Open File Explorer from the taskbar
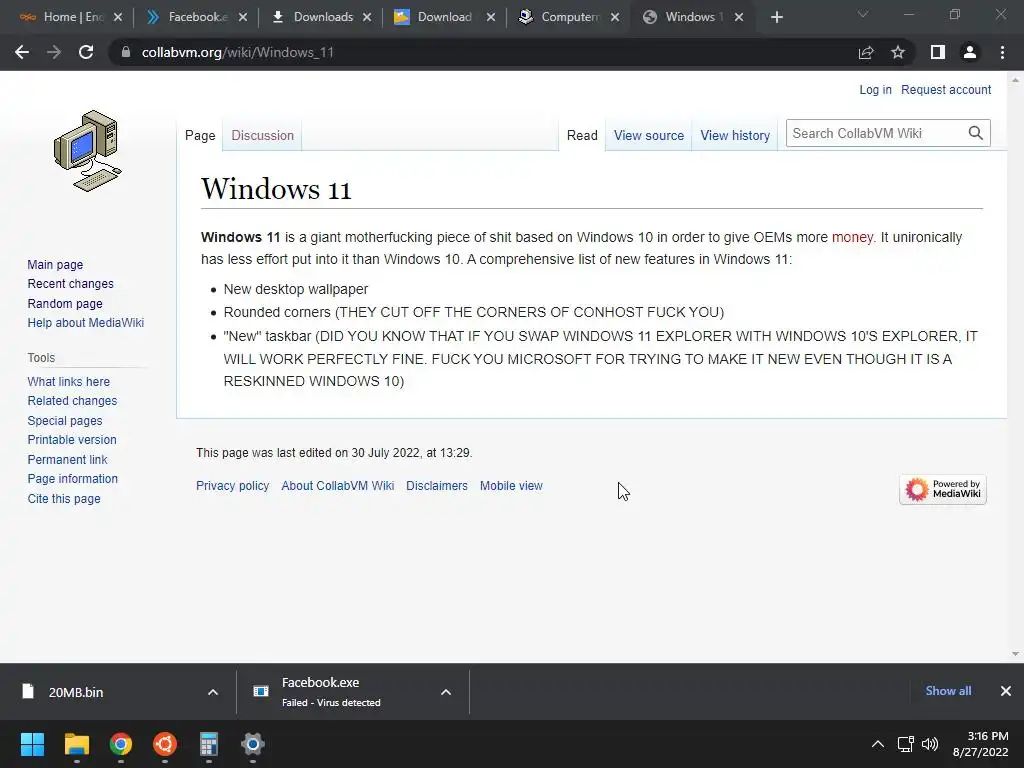This screenshot has width=1024, height=768. (76, 744)
